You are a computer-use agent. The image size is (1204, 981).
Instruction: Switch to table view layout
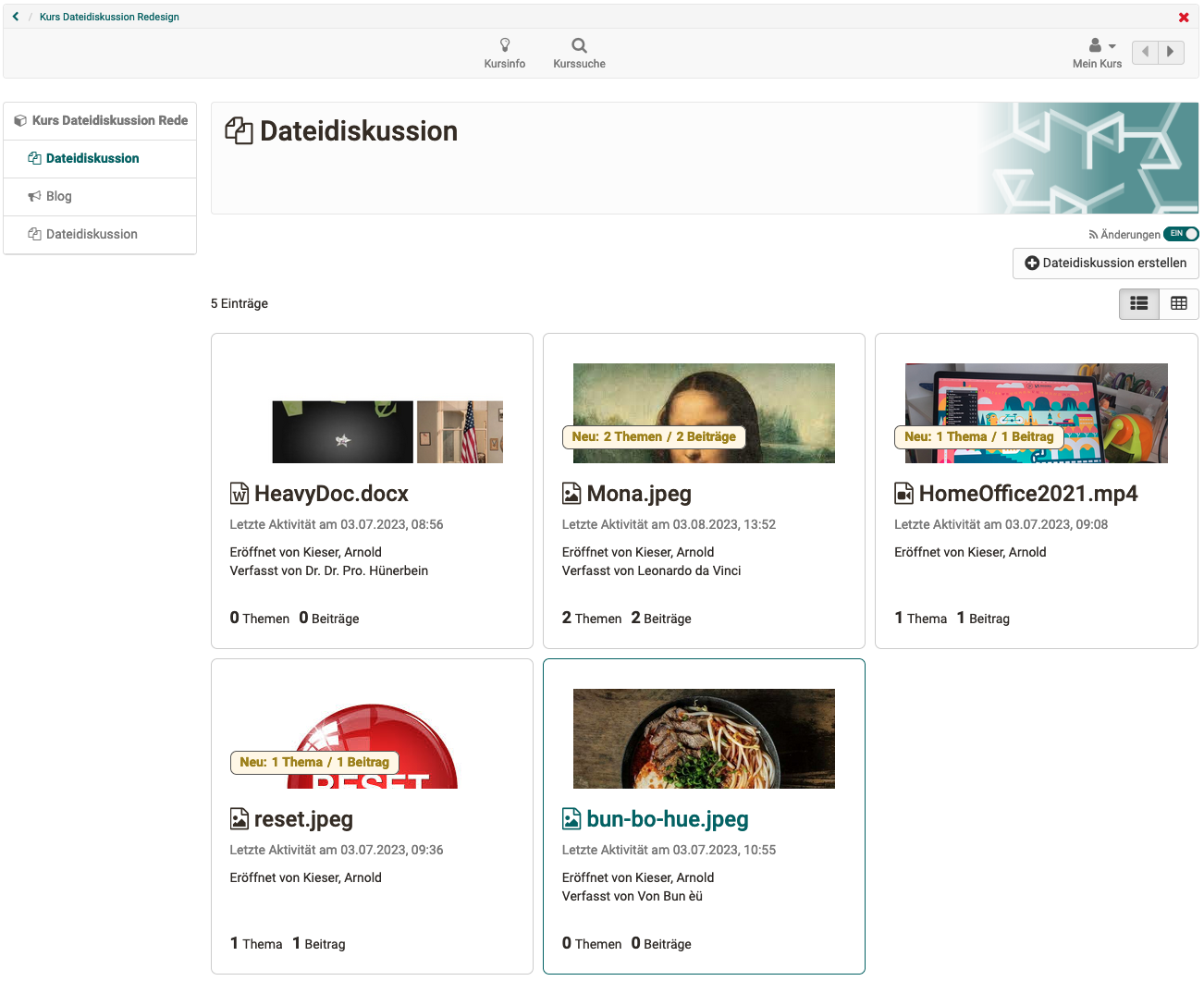coord(1179,303)
